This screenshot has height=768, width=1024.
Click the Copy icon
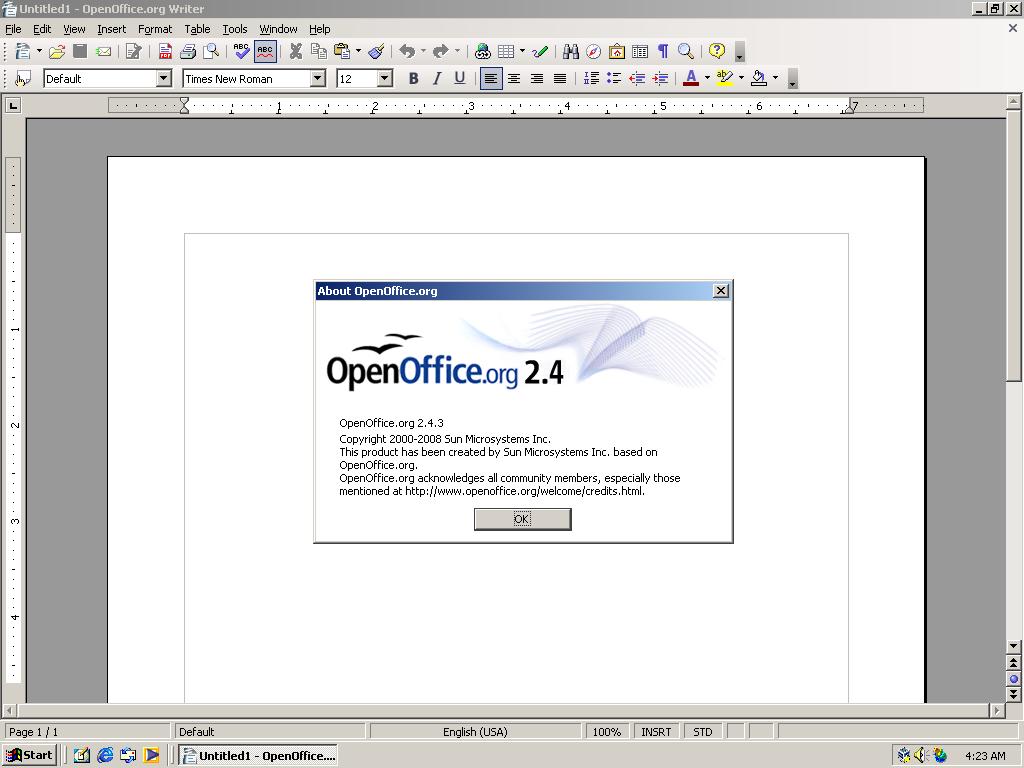[319, 51]
